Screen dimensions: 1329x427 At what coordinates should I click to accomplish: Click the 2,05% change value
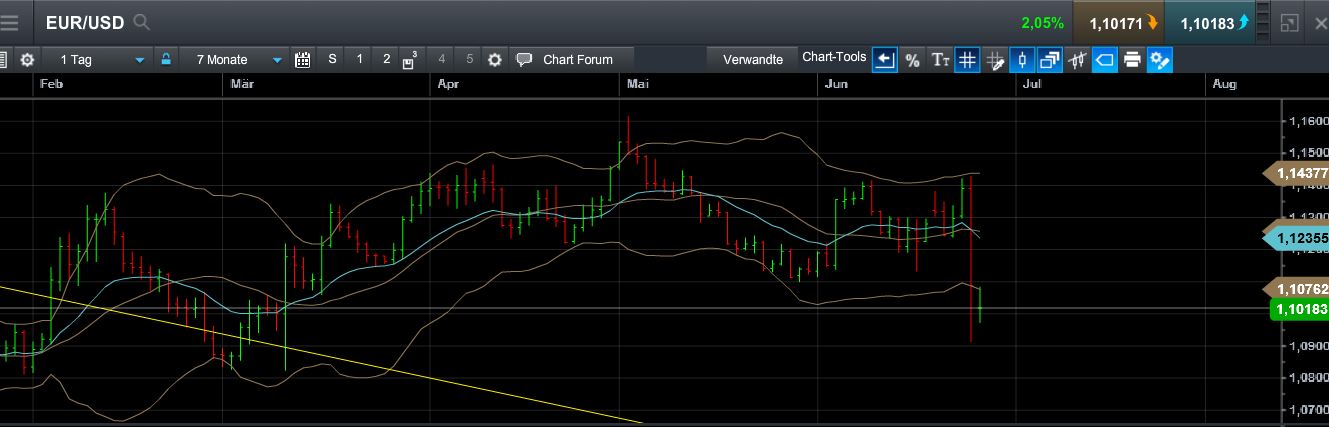(x=1042, y=22)
